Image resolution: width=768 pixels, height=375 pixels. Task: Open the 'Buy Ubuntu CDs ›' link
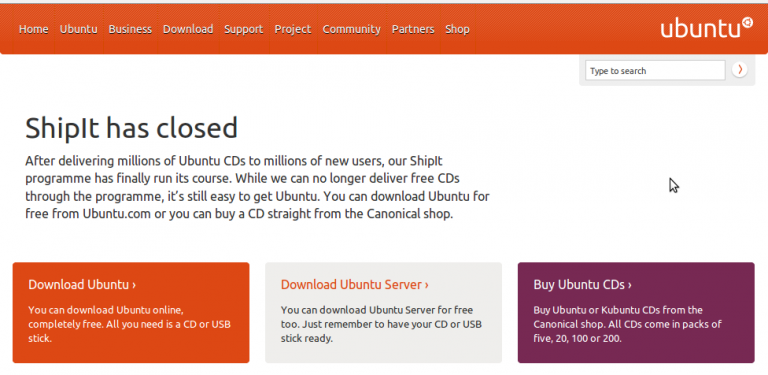(x=582, y=284)
